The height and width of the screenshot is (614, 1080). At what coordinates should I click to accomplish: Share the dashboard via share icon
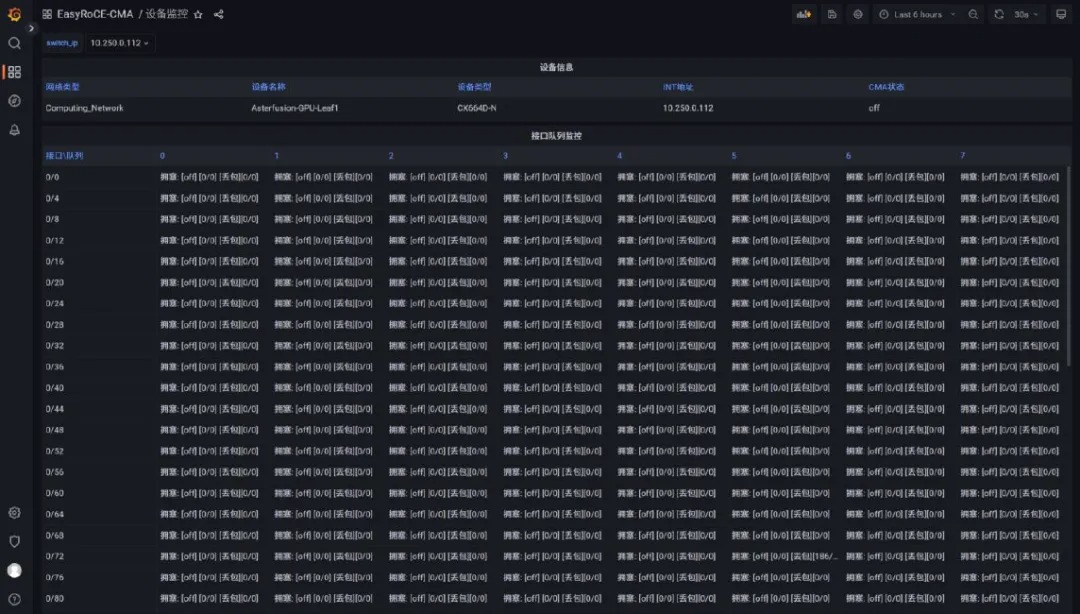tap(219, 15)
